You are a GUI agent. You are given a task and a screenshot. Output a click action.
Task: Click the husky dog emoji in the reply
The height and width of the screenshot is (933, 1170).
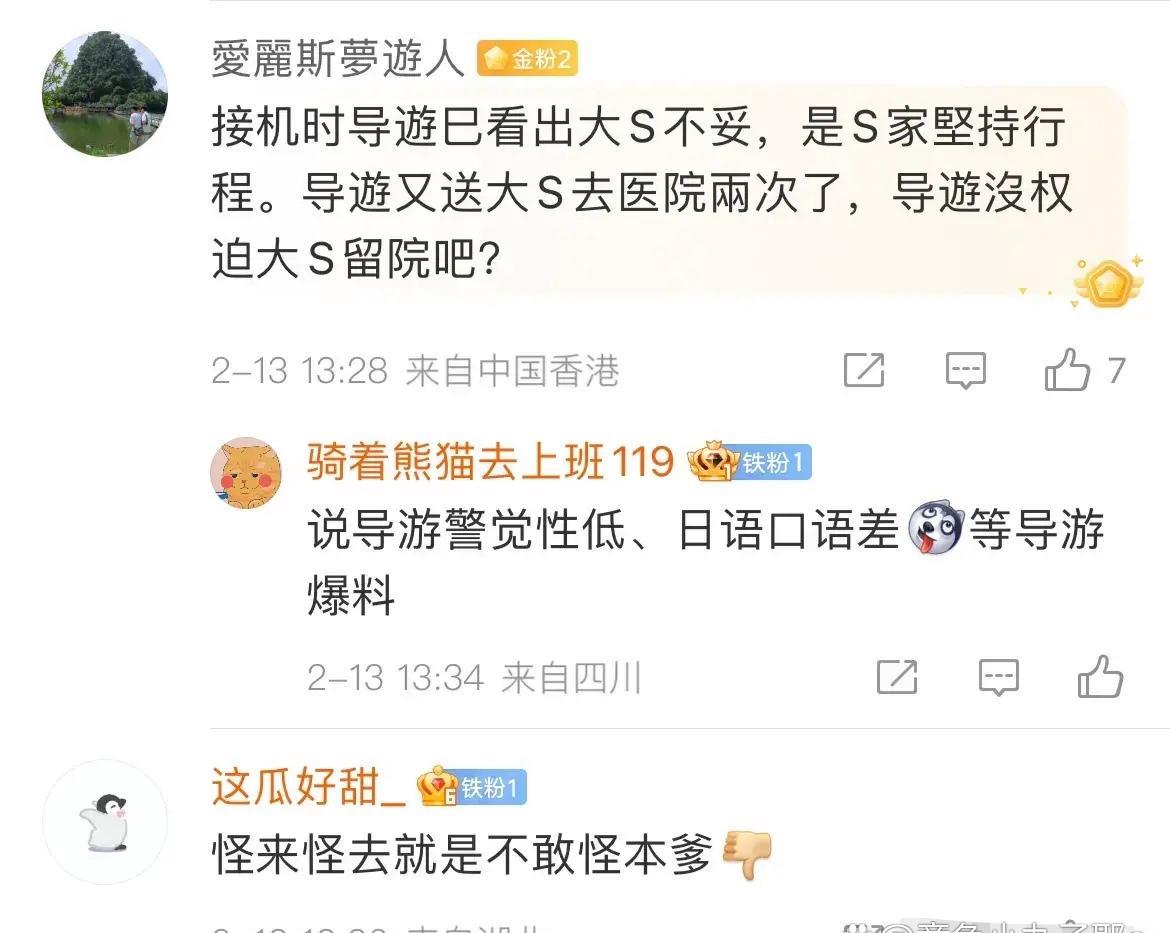point(935,528)
